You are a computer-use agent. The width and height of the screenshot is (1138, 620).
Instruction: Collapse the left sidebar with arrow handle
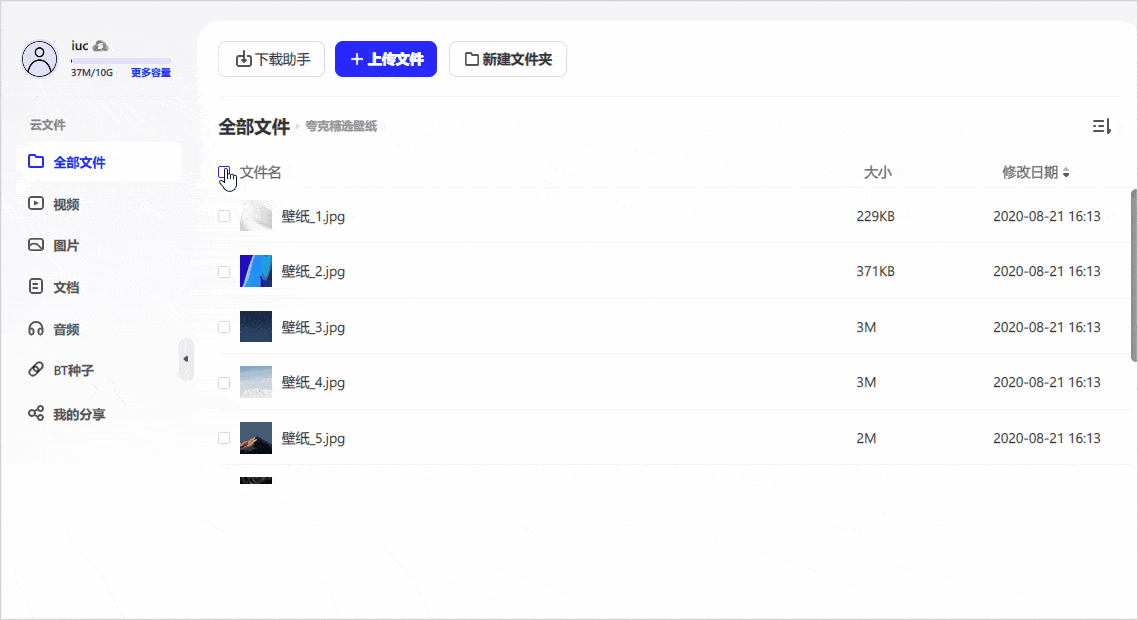[x=186, y=359]
